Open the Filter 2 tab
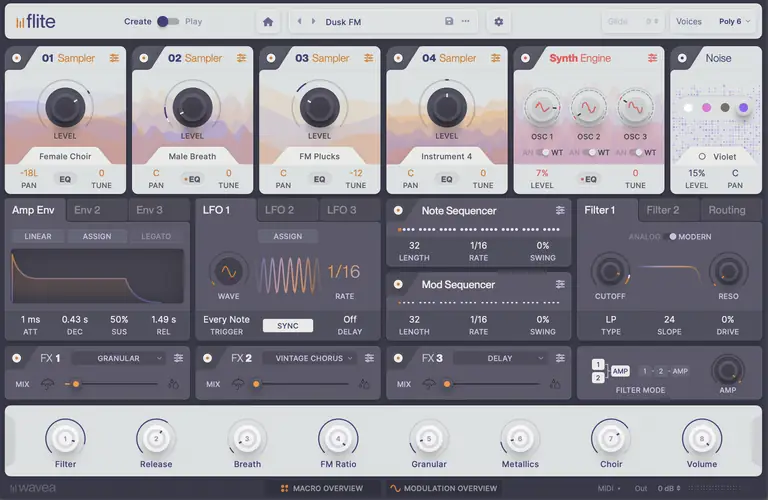The image size is (768, 500). point(662,210)
